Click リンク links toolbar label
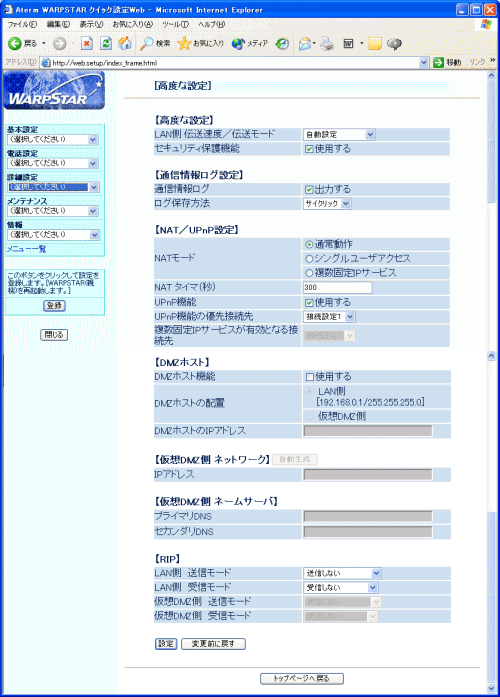The image size is (500, 697). pyautogui.click(x=477, y=62)
